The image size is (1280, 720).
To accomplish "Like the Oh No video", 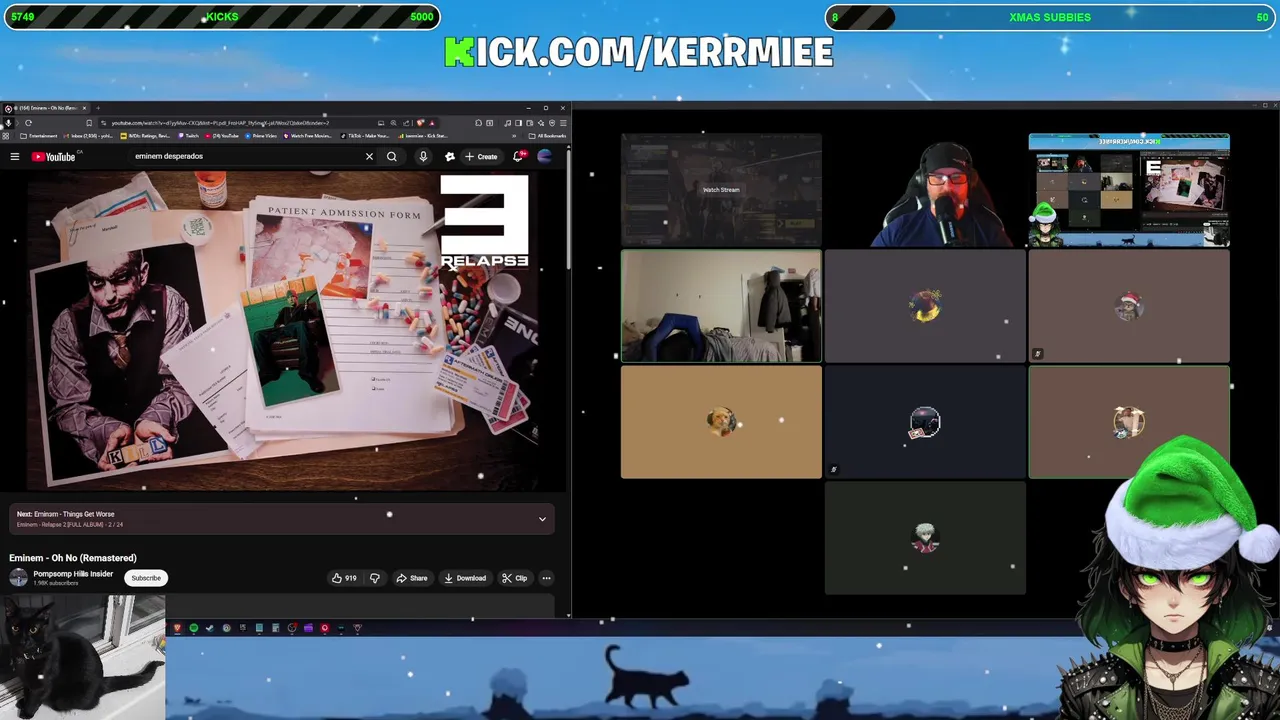I will tap(345, 578).
